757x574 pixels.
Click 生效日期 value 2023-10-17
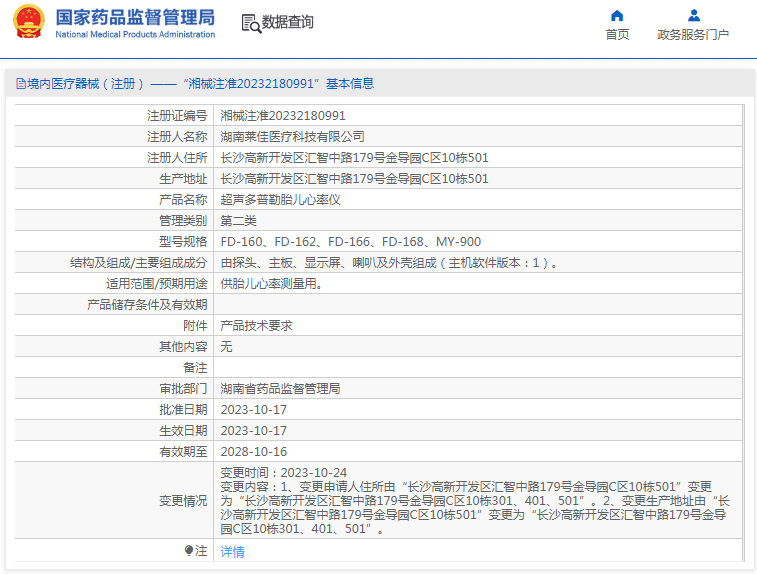coord(253,431)
